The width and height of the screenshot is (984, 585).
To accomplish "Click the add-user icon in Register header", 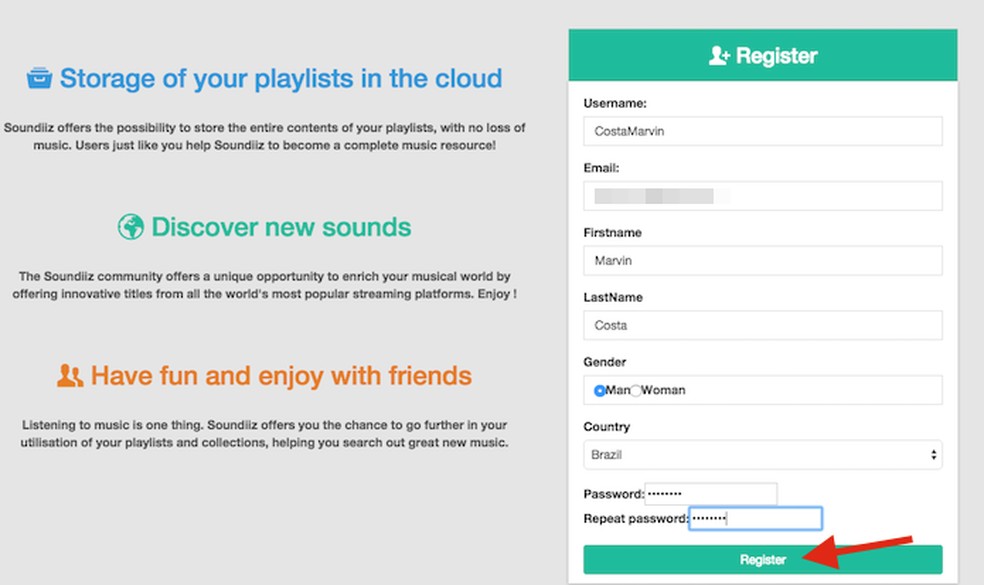I will click(x=719, y=56).
